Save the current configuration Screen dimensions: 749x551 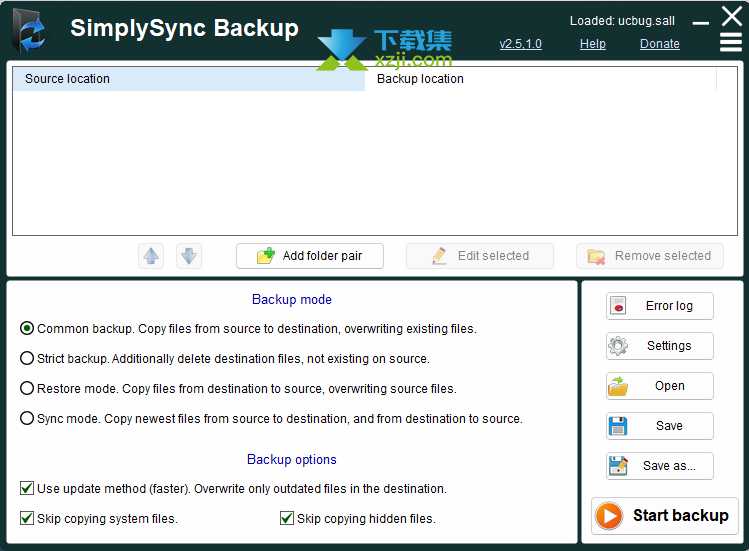[660, 426]
